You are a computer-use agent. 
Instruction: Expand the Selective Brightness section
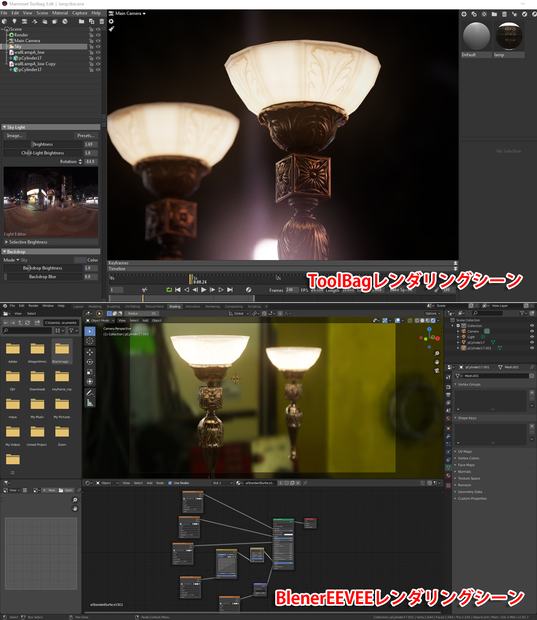coord(26,242)
